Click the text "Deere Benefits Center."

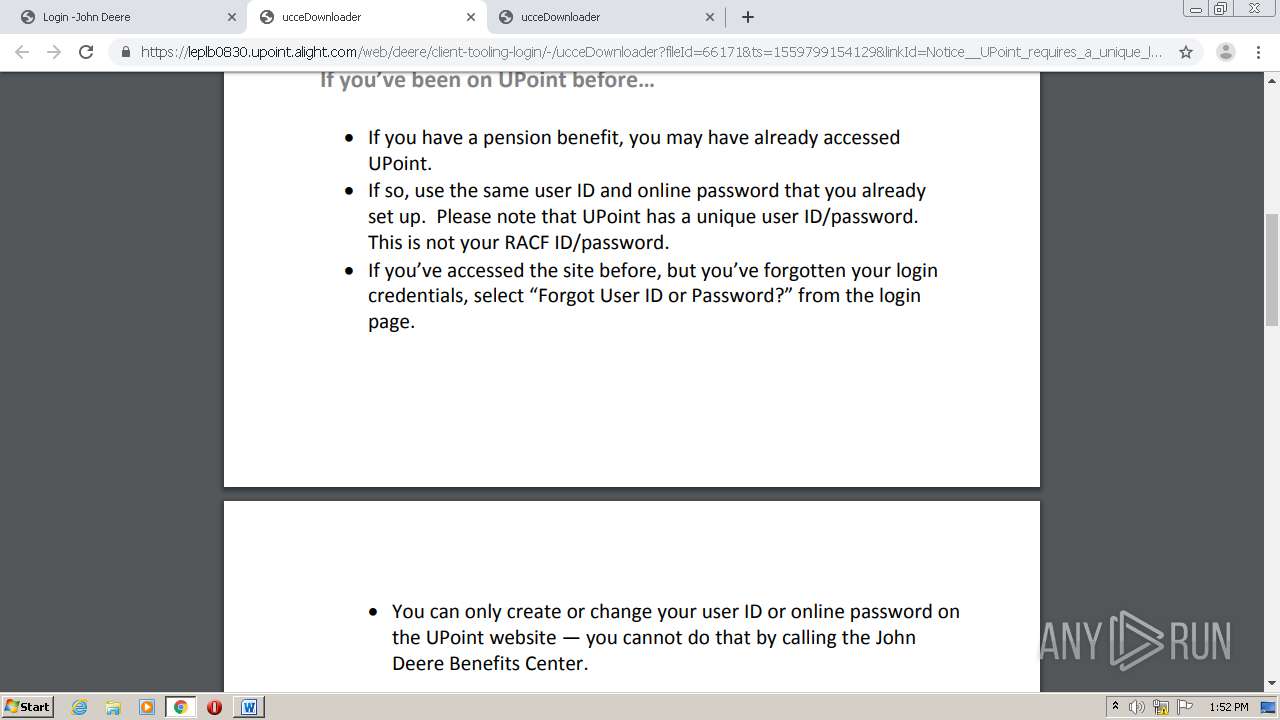point(490,663)
